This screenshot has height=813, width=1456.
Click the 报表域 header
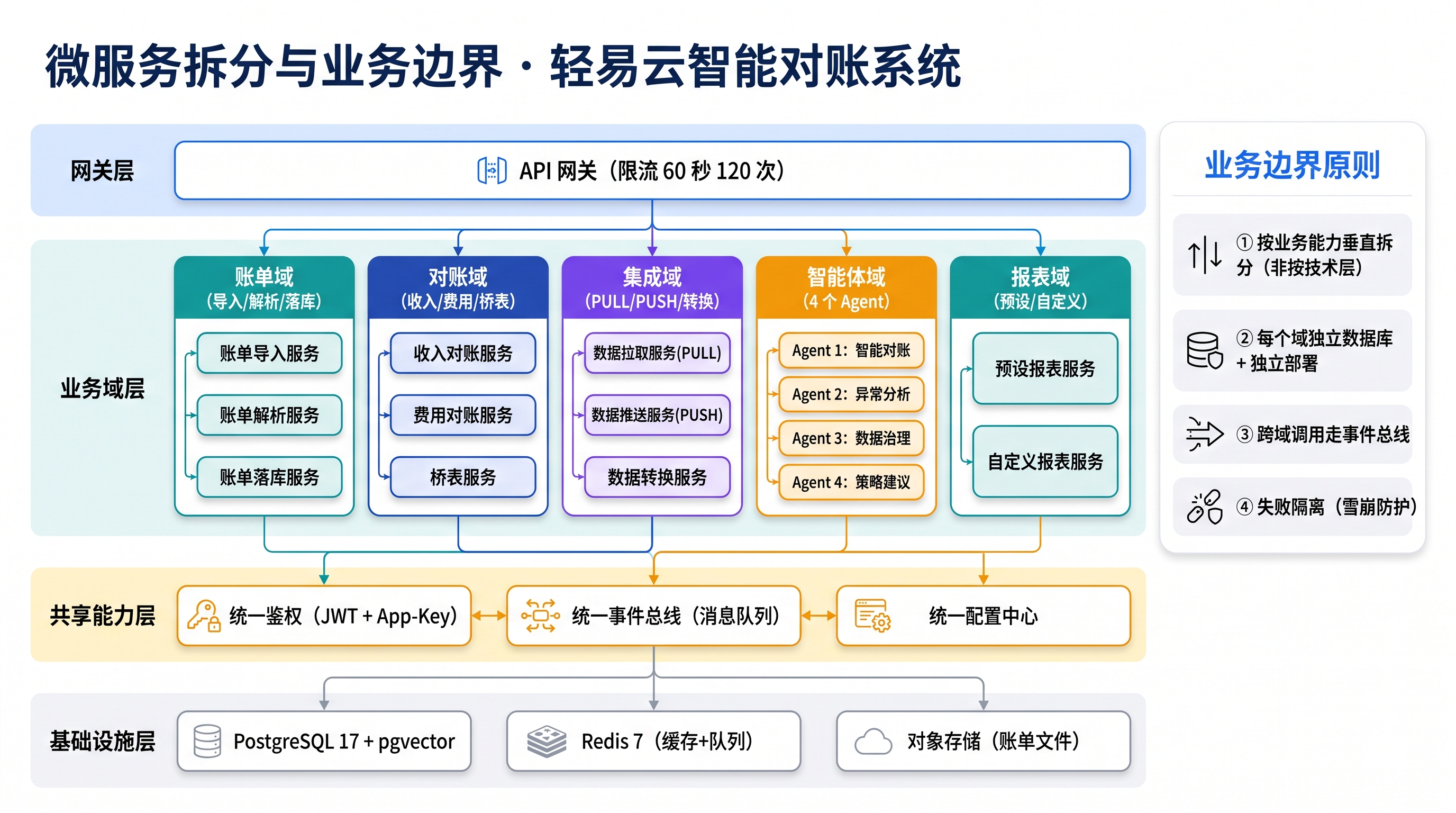point(1041,288)
